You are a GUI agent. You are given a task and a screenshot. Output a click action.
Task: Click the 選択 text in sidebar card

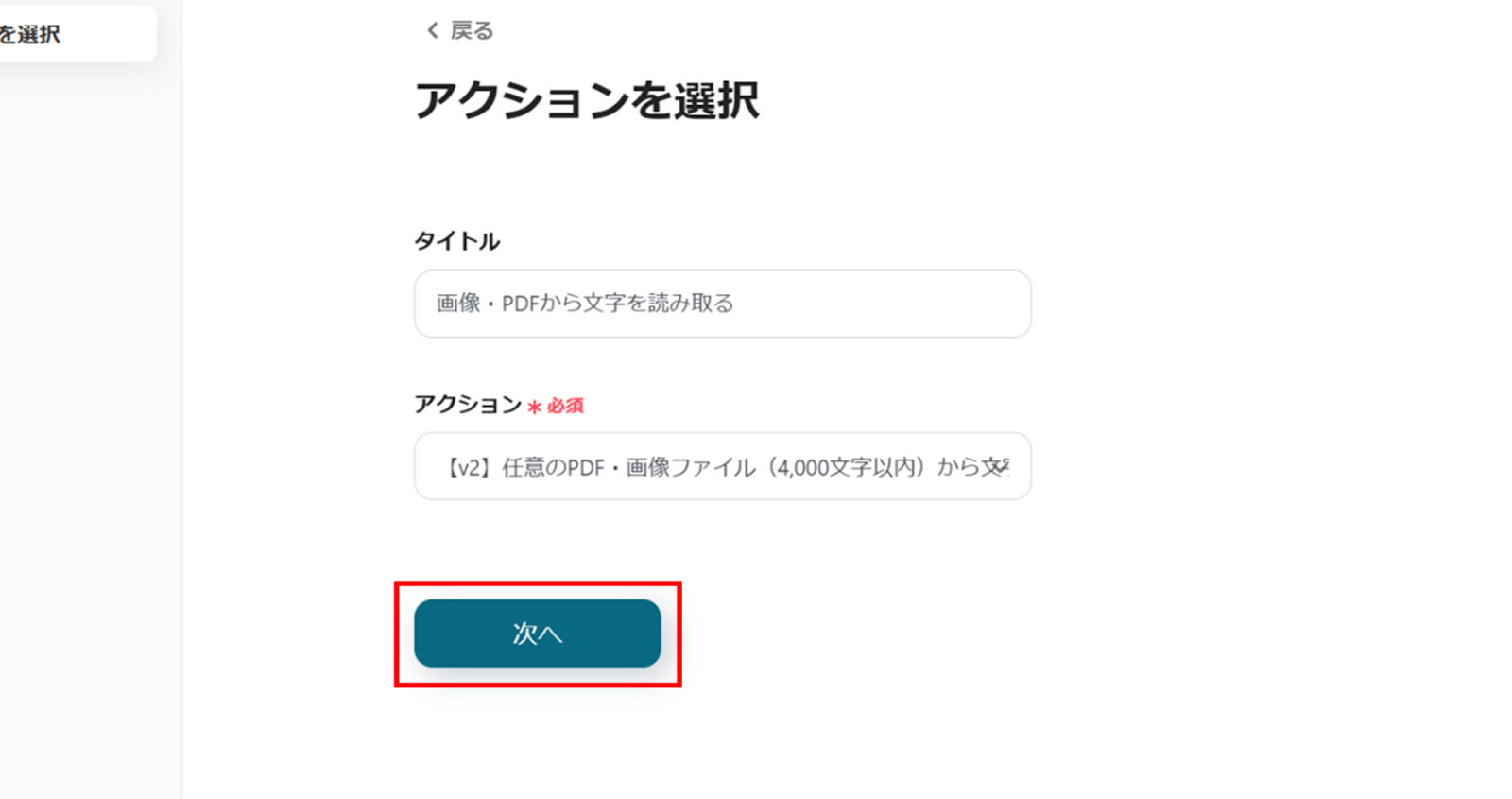click(x=38, y=35)
